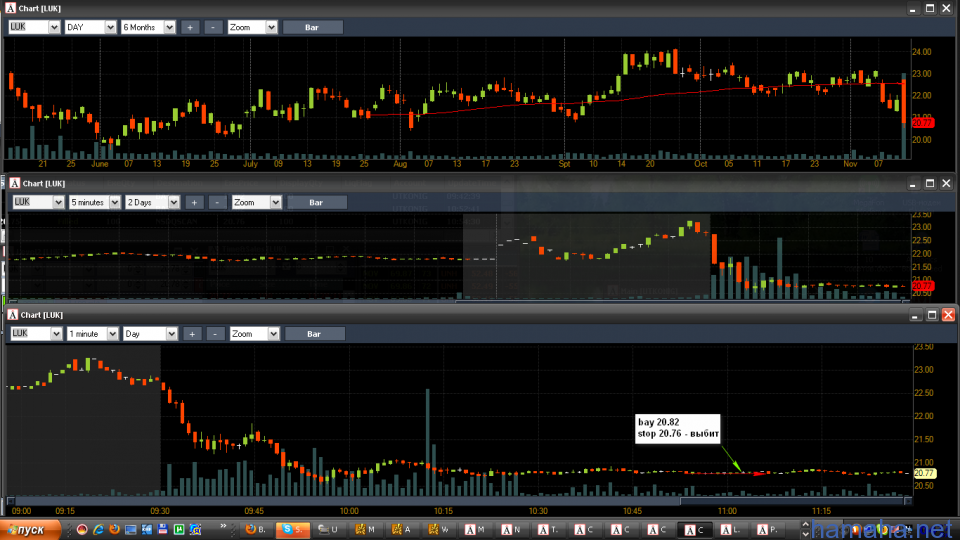Click Bar button in the daily chart toolbar
The image size is (960, 540).
312,27
